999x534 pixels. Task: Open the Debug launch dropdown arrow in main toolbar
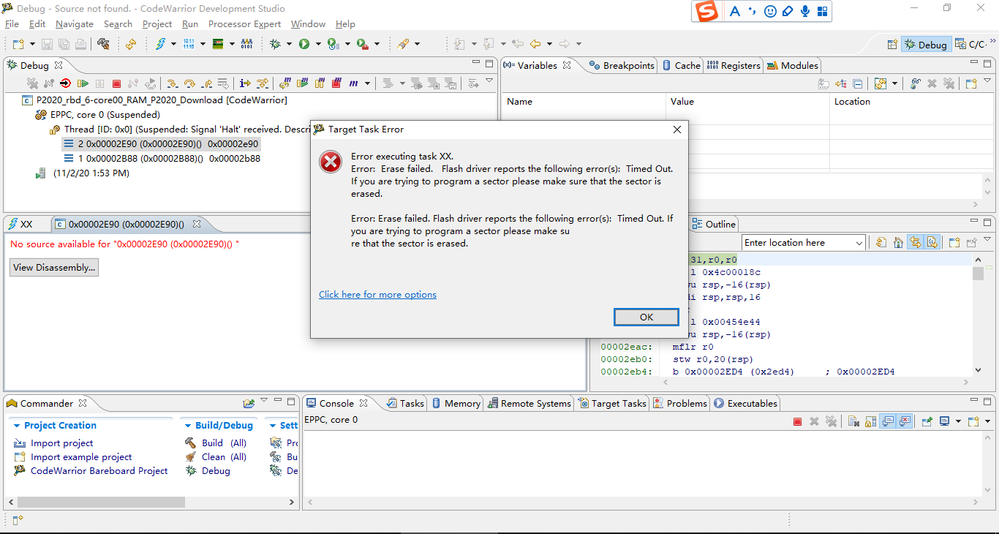(x=289, y=44)
